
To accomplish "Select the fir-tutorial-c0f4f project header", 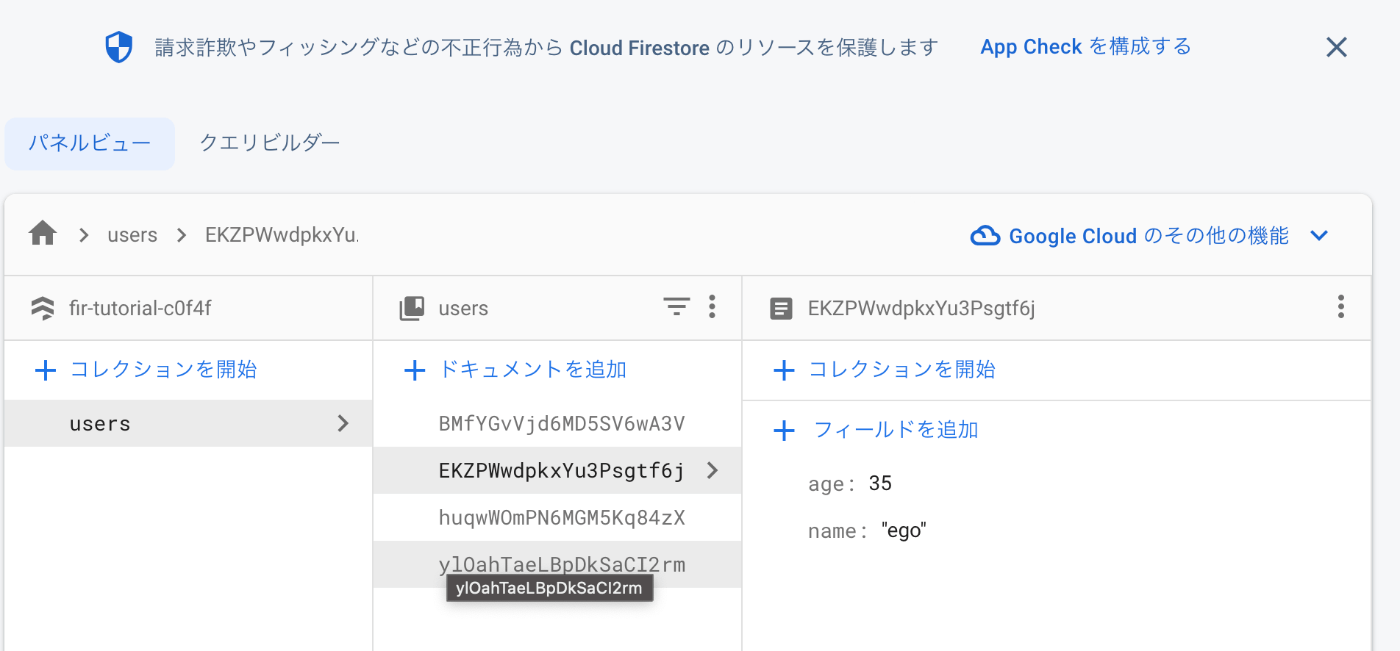I will (140, 308).
